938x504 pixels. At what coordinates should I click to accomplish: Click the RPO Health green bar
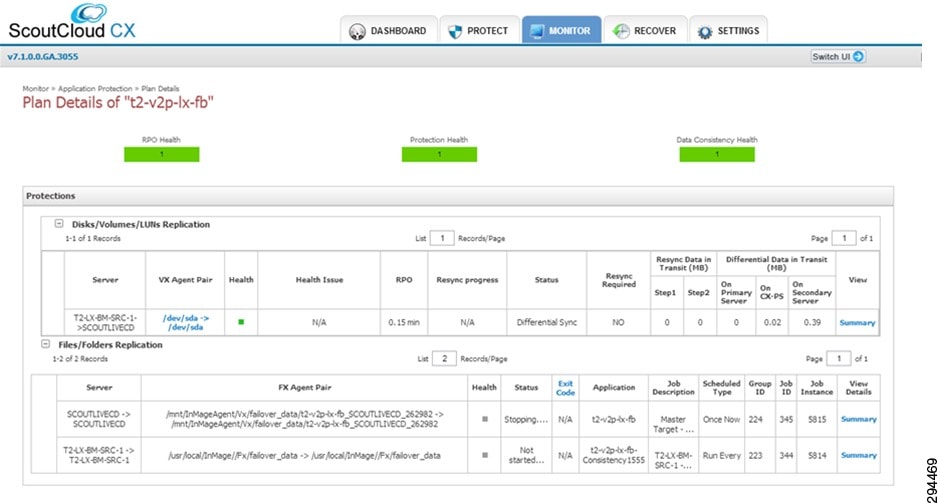162,154
